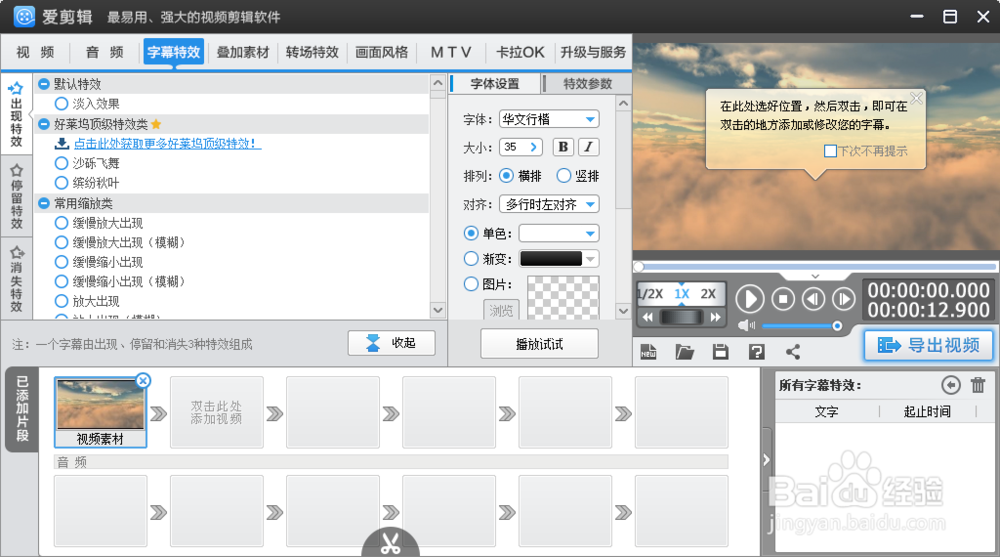
Task: Switch to the 音频 tab
Action: point(105,52)
